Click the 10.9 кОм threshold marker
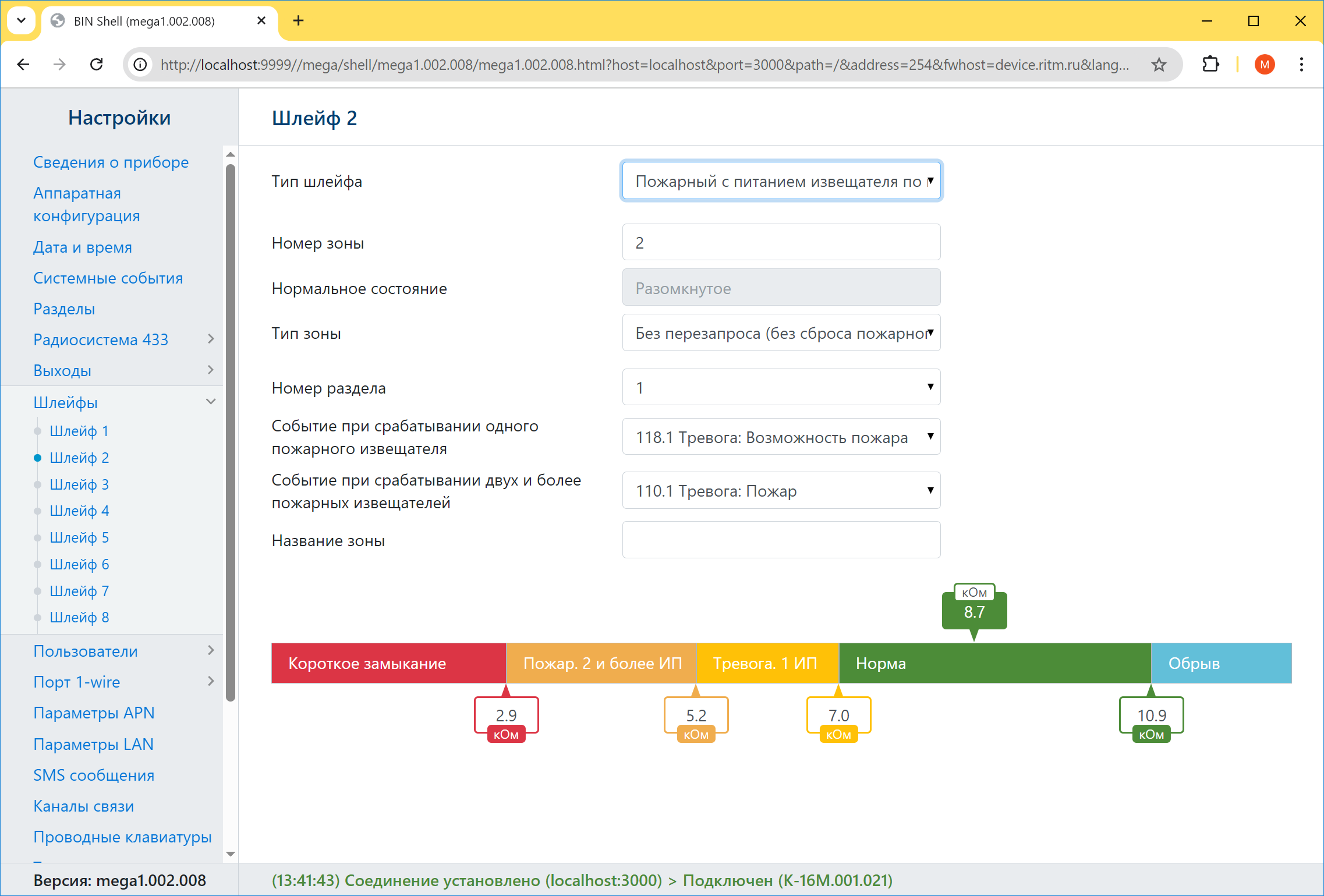The image size is (1324, 896). 1151,715
